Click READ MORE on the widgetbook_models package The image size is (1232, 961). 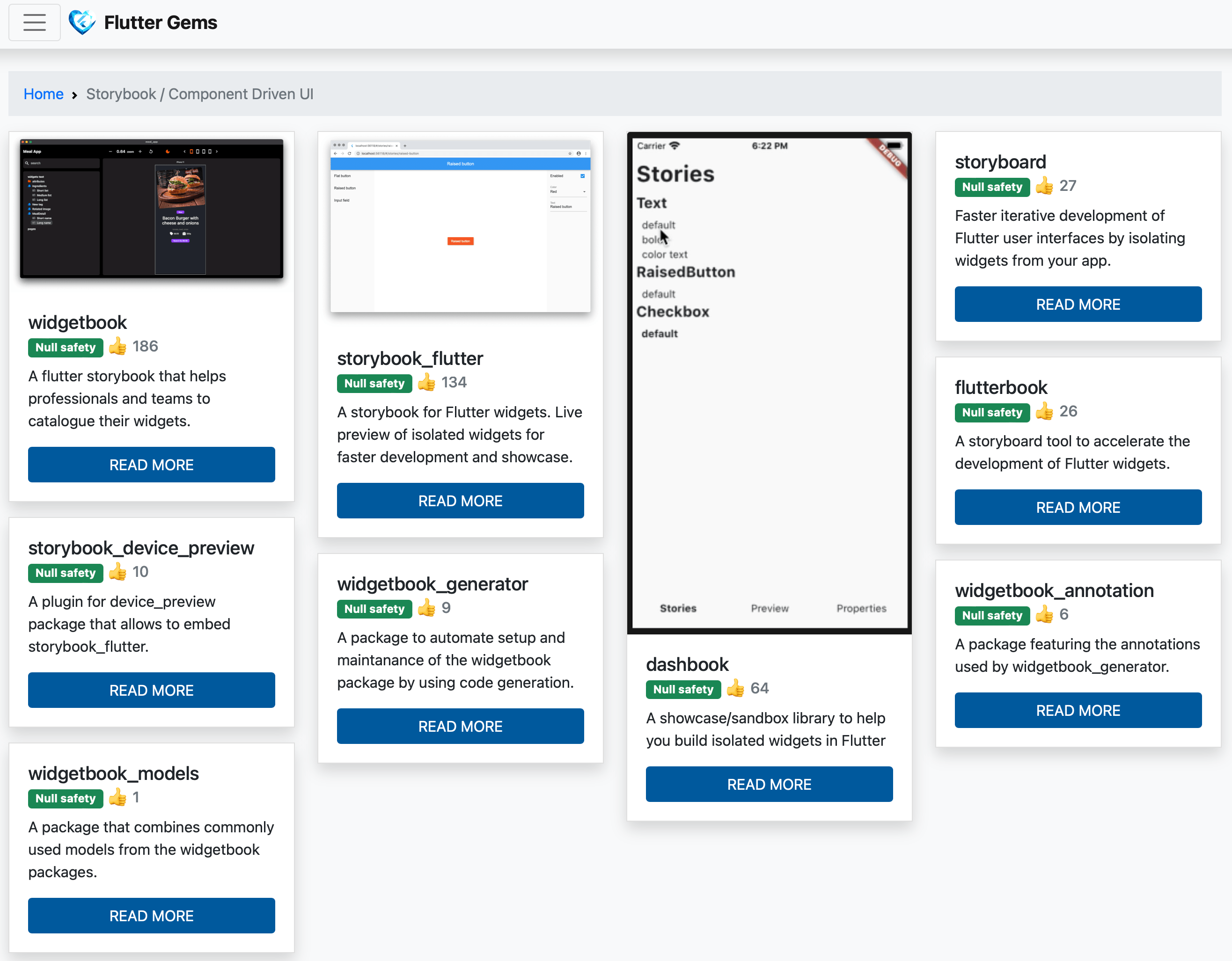(x=151, y=915)
